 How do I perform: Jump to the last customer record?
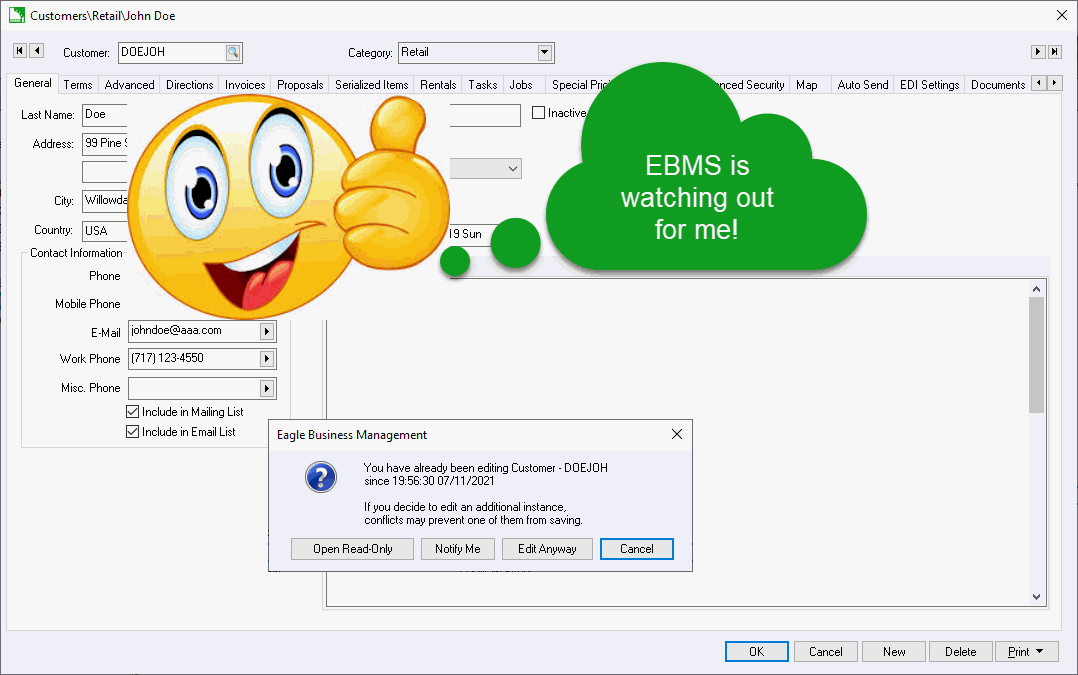[1055, 51]
